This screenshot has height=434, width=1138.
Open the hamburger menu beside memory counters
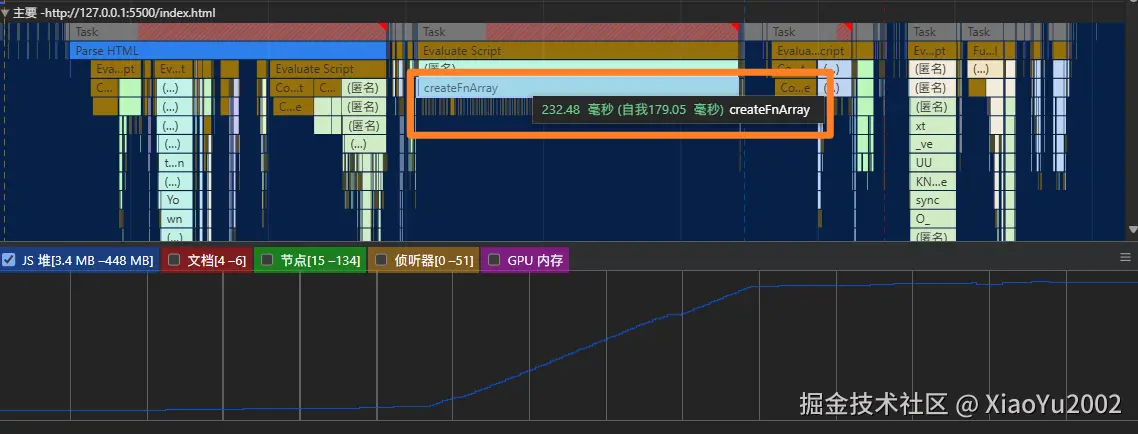click(x=1126, y=257)
